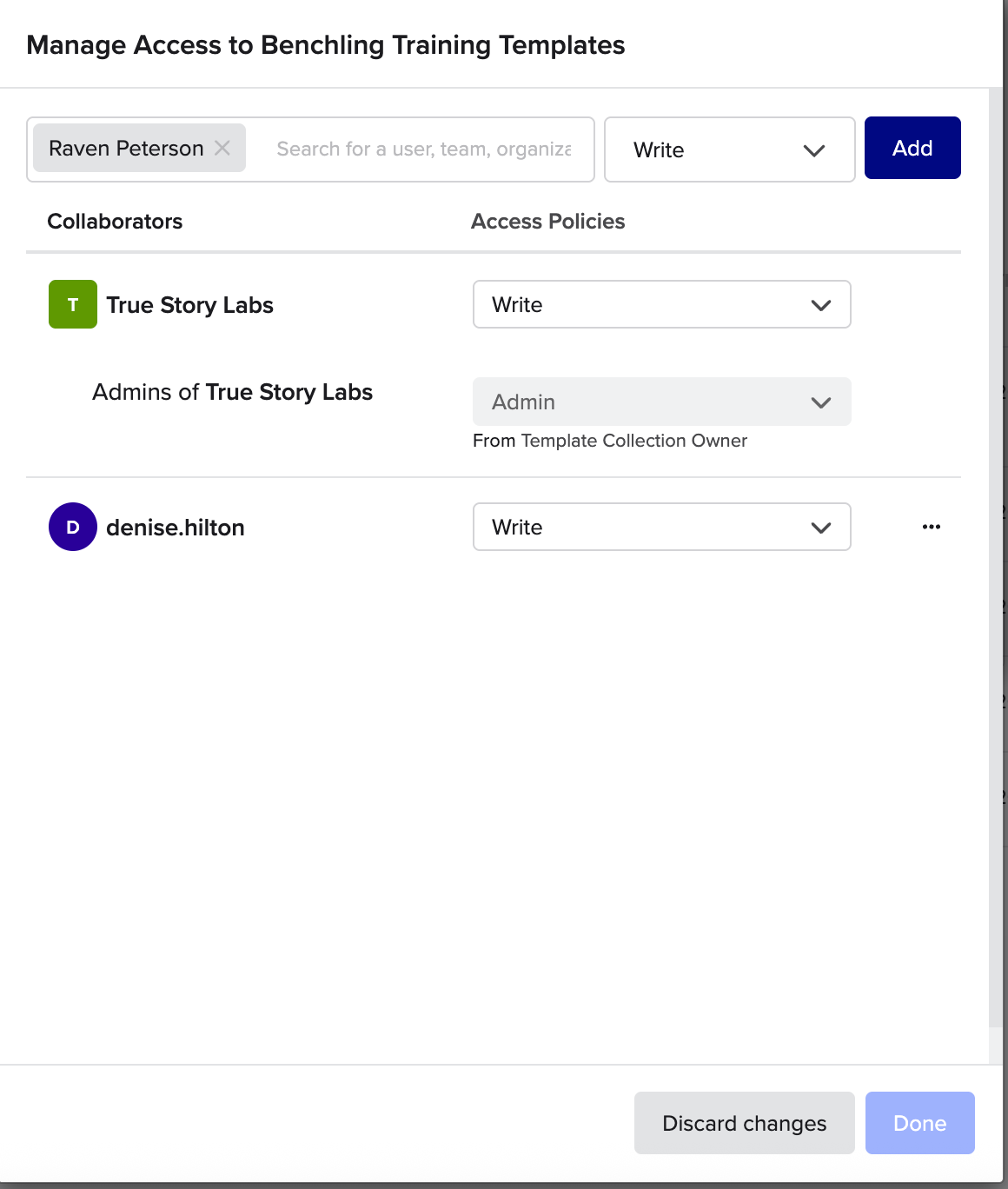Focus the user, team, organization search field

coord(423,149)
